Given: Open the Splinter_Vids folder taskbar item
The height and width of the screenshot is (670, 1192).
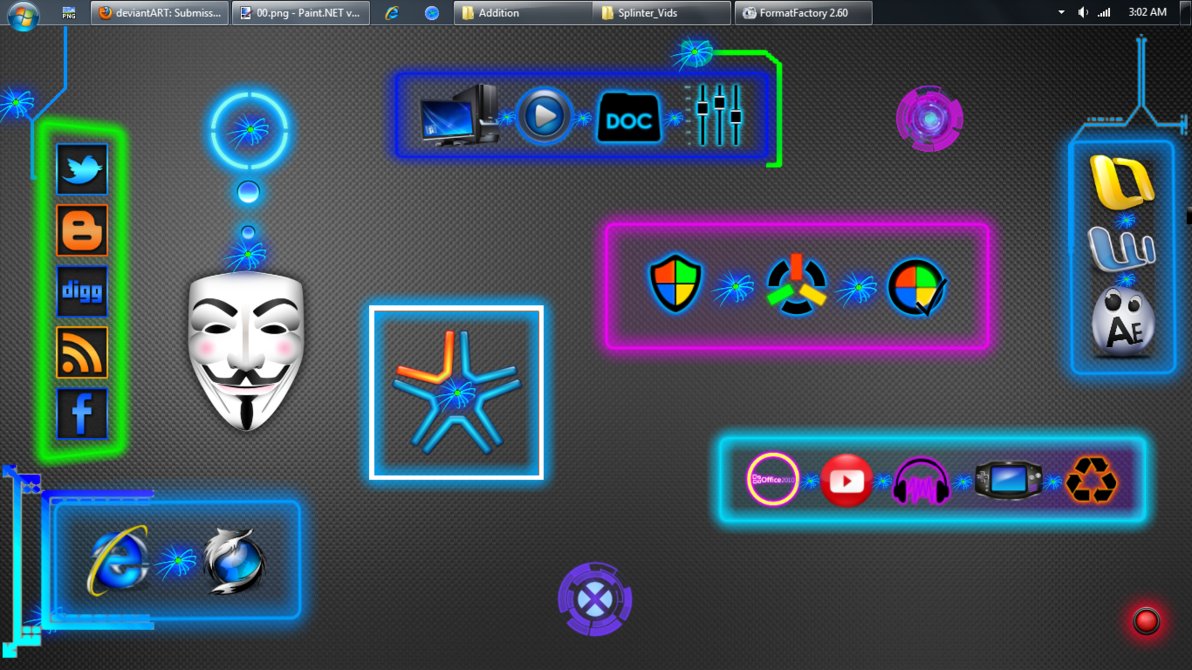Looking at the screenshot, I should (661, 12).
